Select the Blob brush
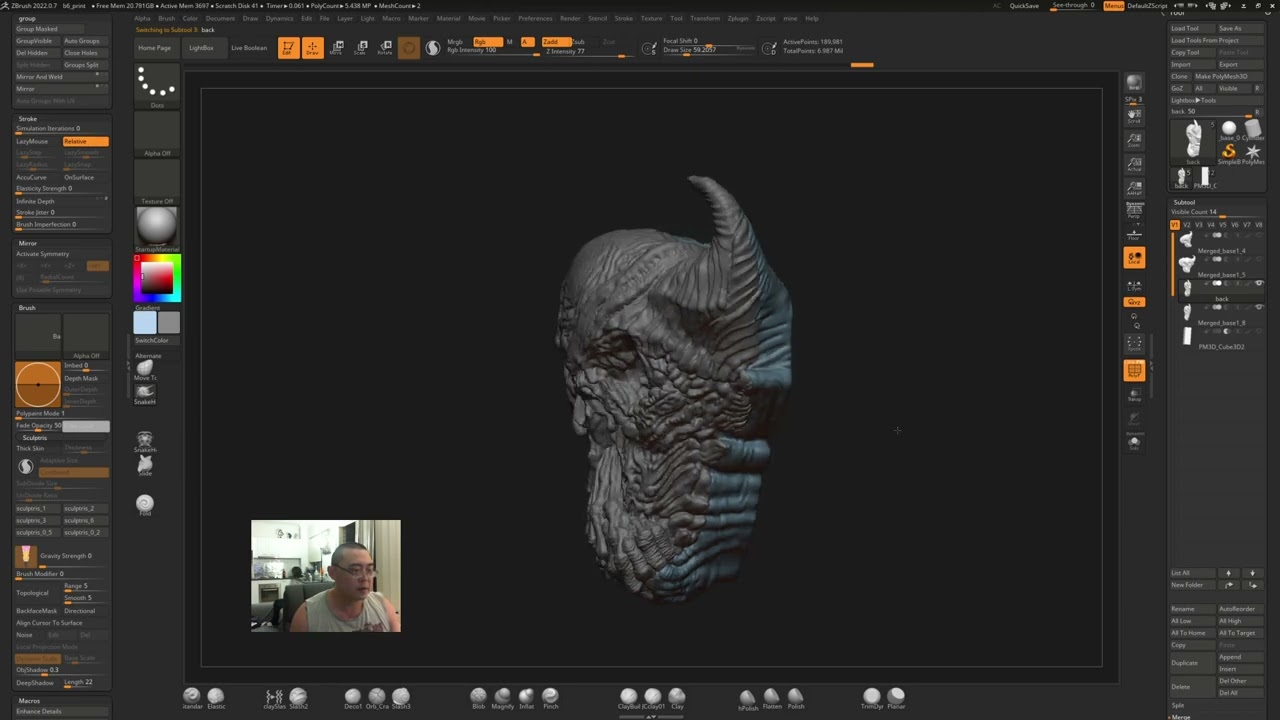Image resolution: width=1280 pixels, height=720 pixels. coord(478,698)
